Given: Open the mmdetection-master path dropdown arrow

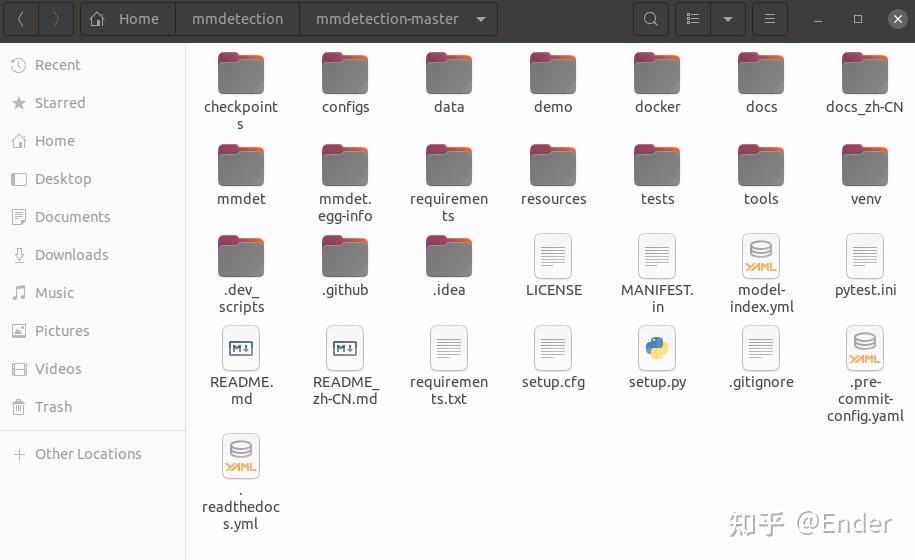Looking at the screenshot, I should point(481,19).
